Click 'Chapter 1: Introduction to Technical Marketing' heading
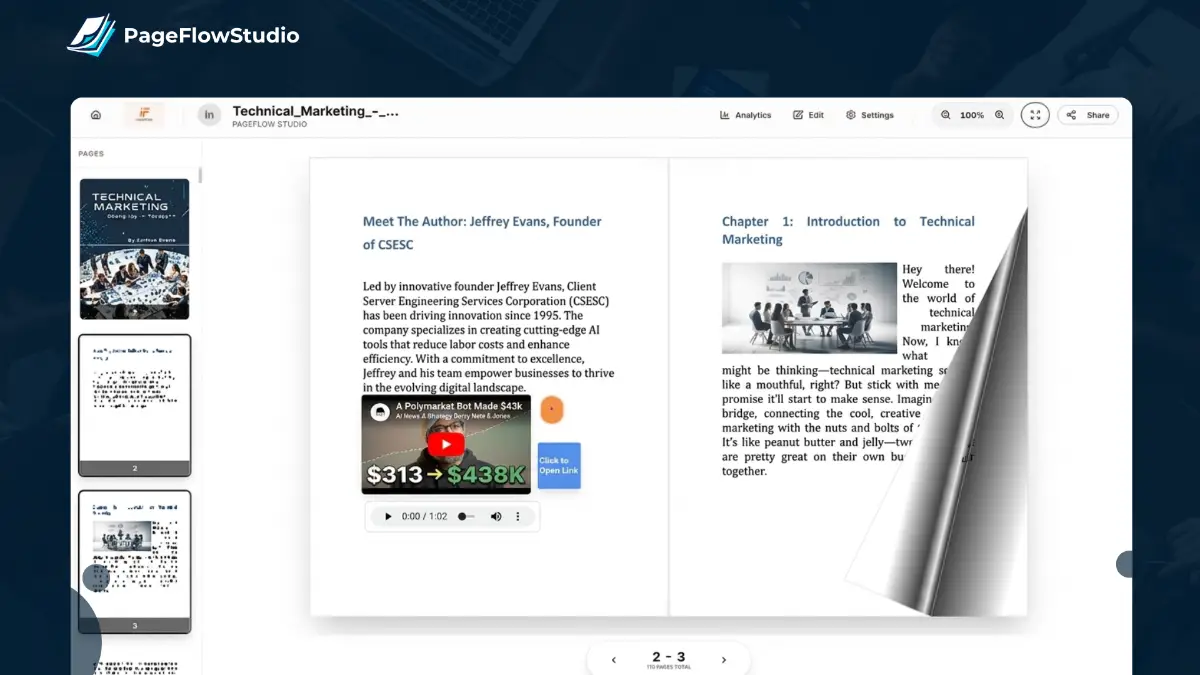The height and width of the screenshot is (675, 1200). [848, 230]
